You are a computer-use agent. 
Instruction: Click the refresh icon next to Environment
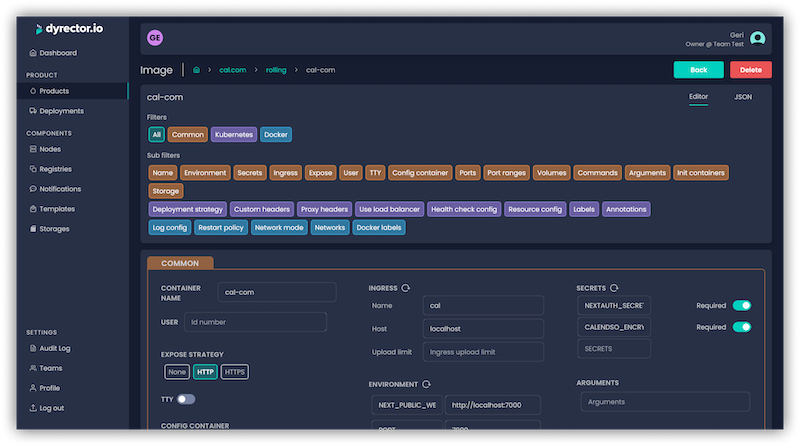[x=427, y=383]
